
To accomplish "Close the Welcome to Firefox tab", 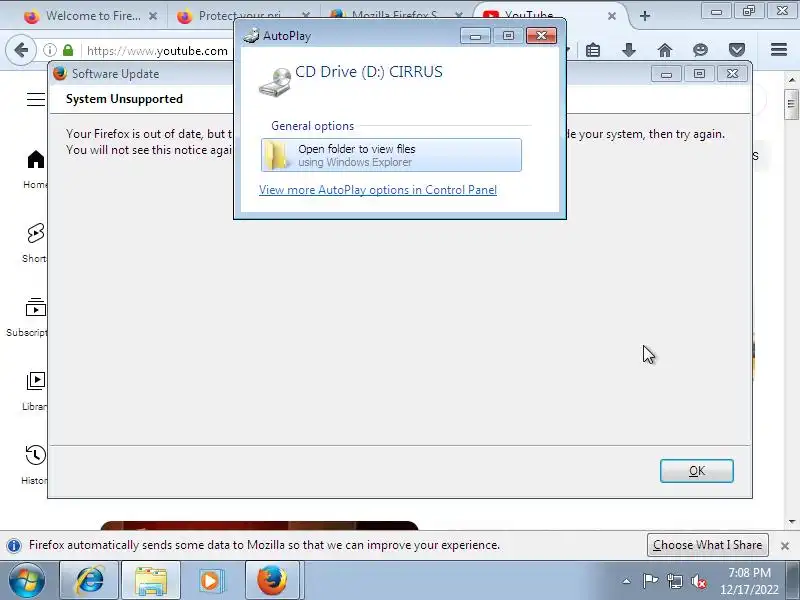I will pyautogui.click(x=153, y=16).
